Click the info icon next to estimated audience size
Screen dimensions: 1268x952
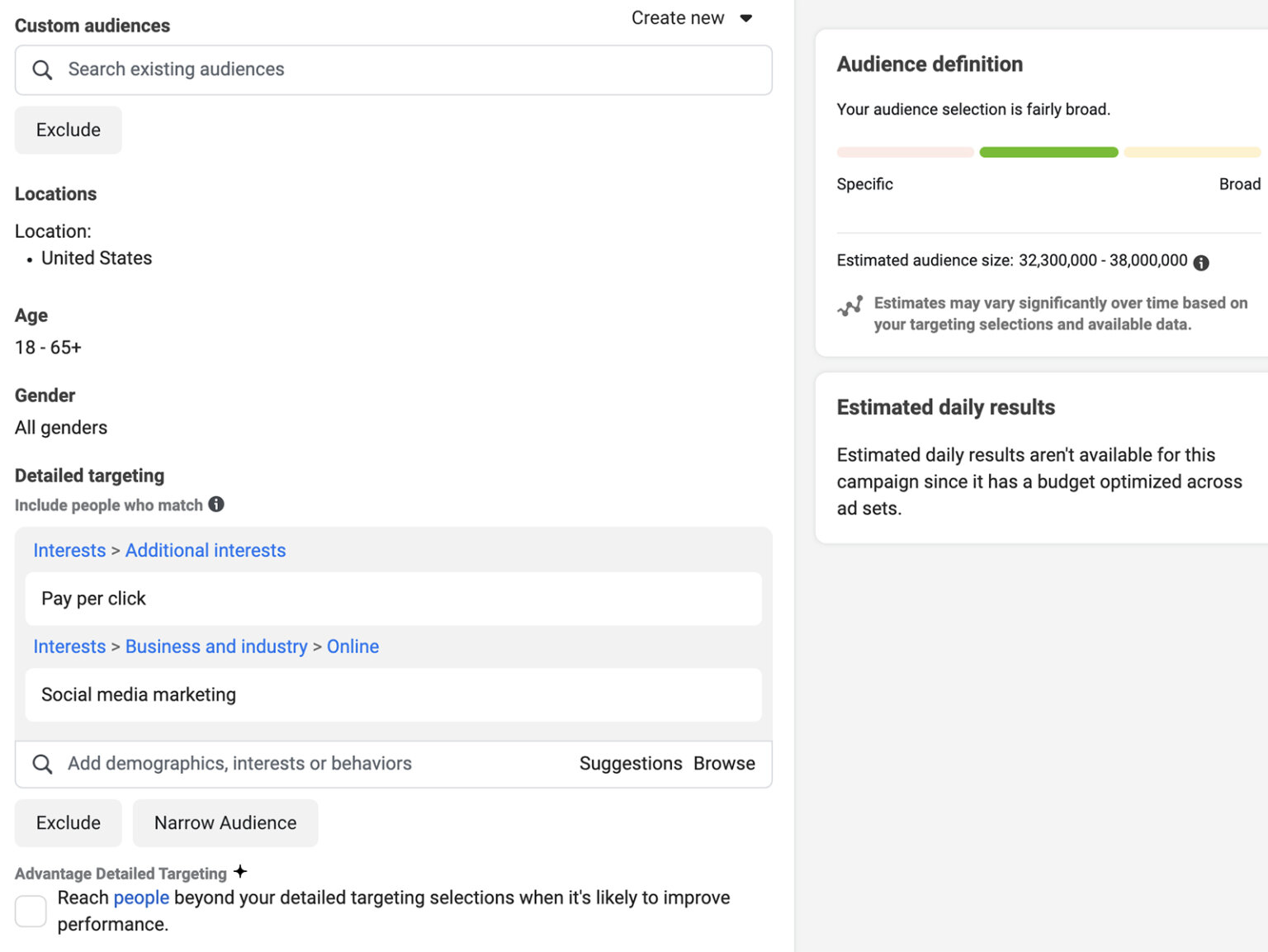[x=1201, y=263]
